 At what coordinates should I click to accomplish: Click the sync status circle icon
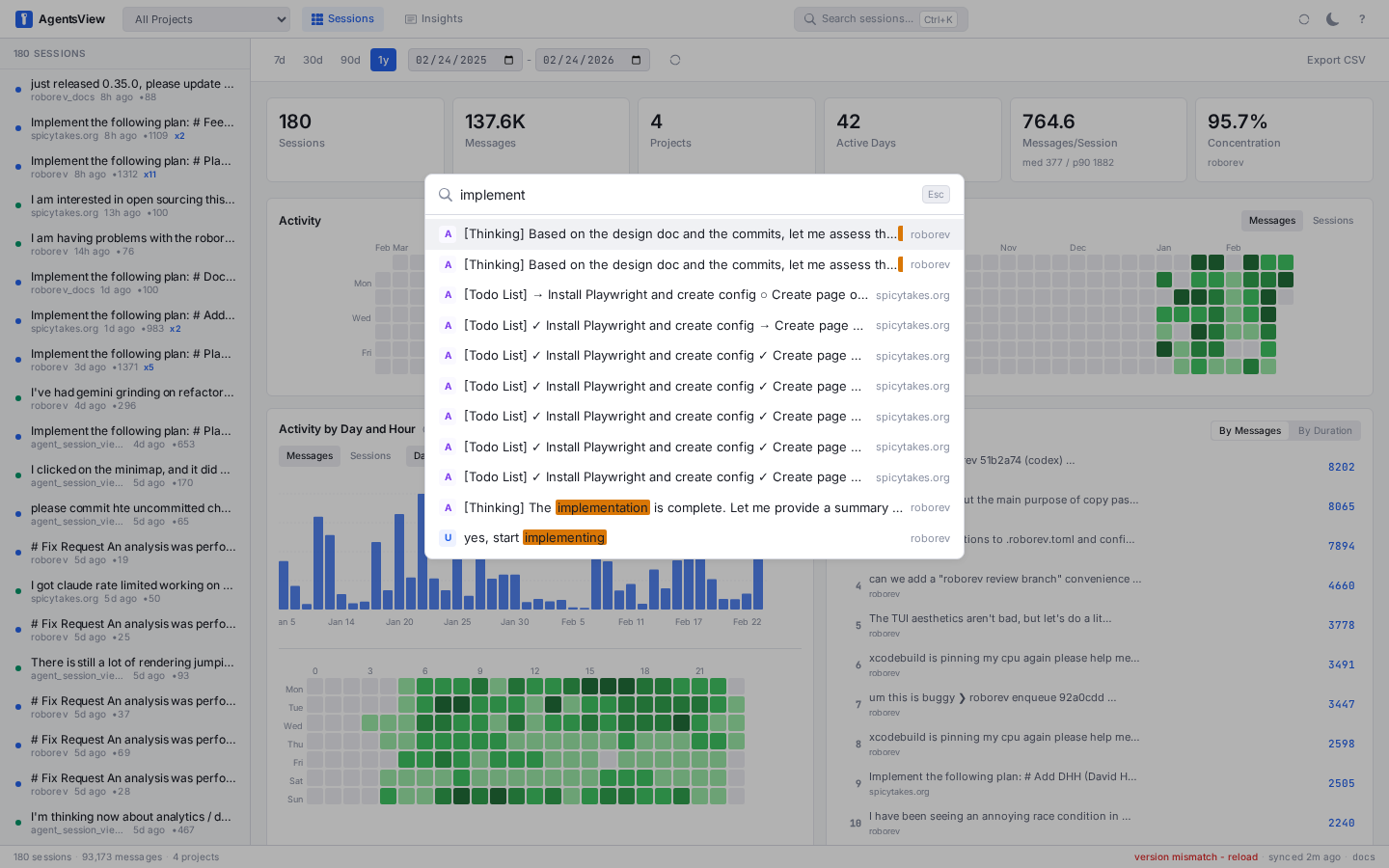(1304, 19)
